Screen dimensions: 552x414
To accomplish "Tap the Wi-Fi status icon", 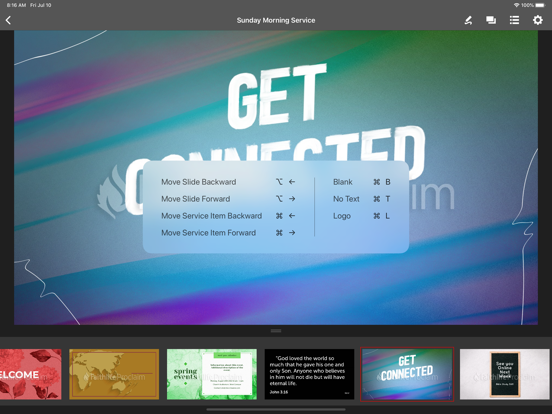I will [x=516, y=5].
